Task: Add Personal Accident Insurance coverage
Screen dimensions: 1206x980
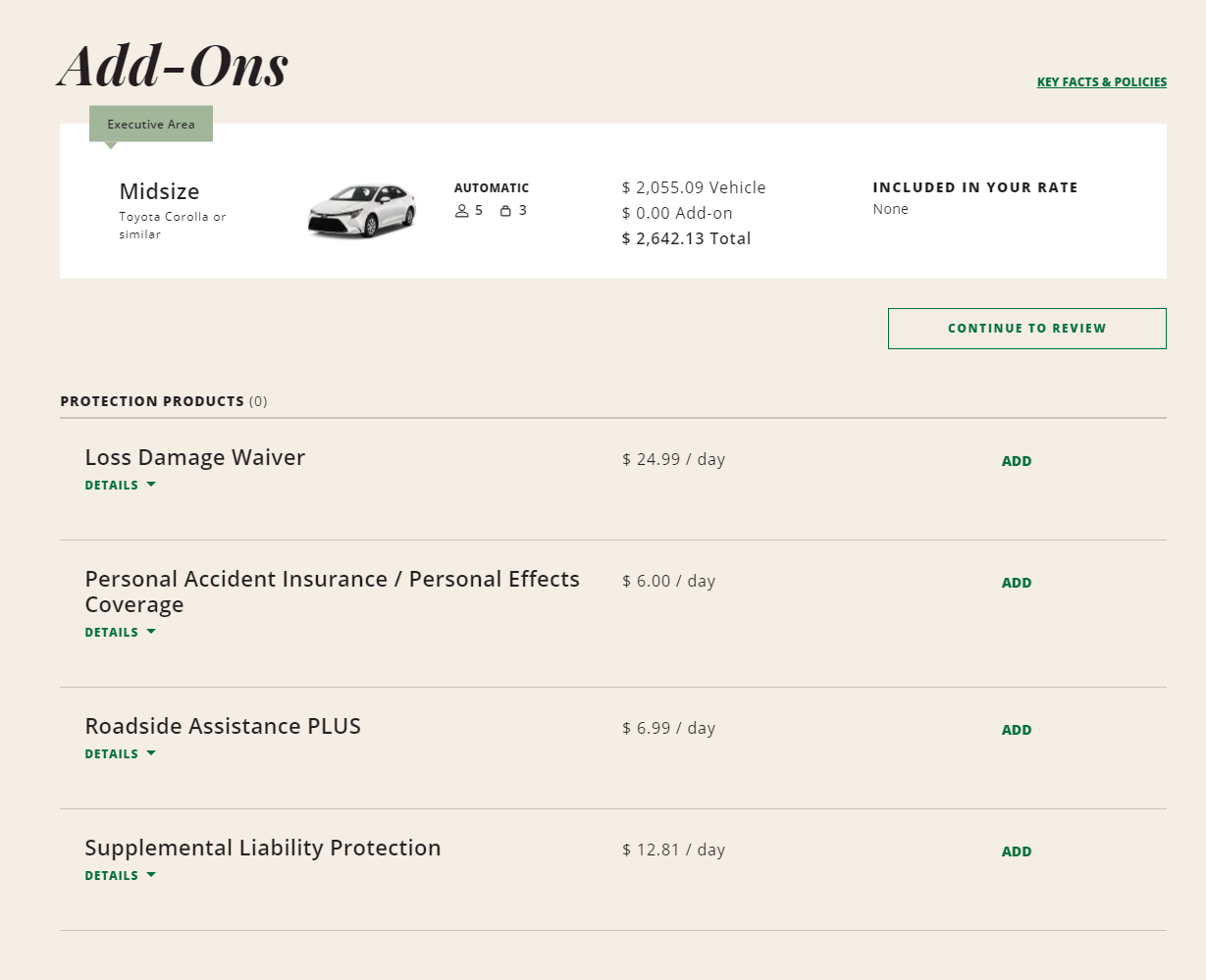Action: coord(1017,583)
